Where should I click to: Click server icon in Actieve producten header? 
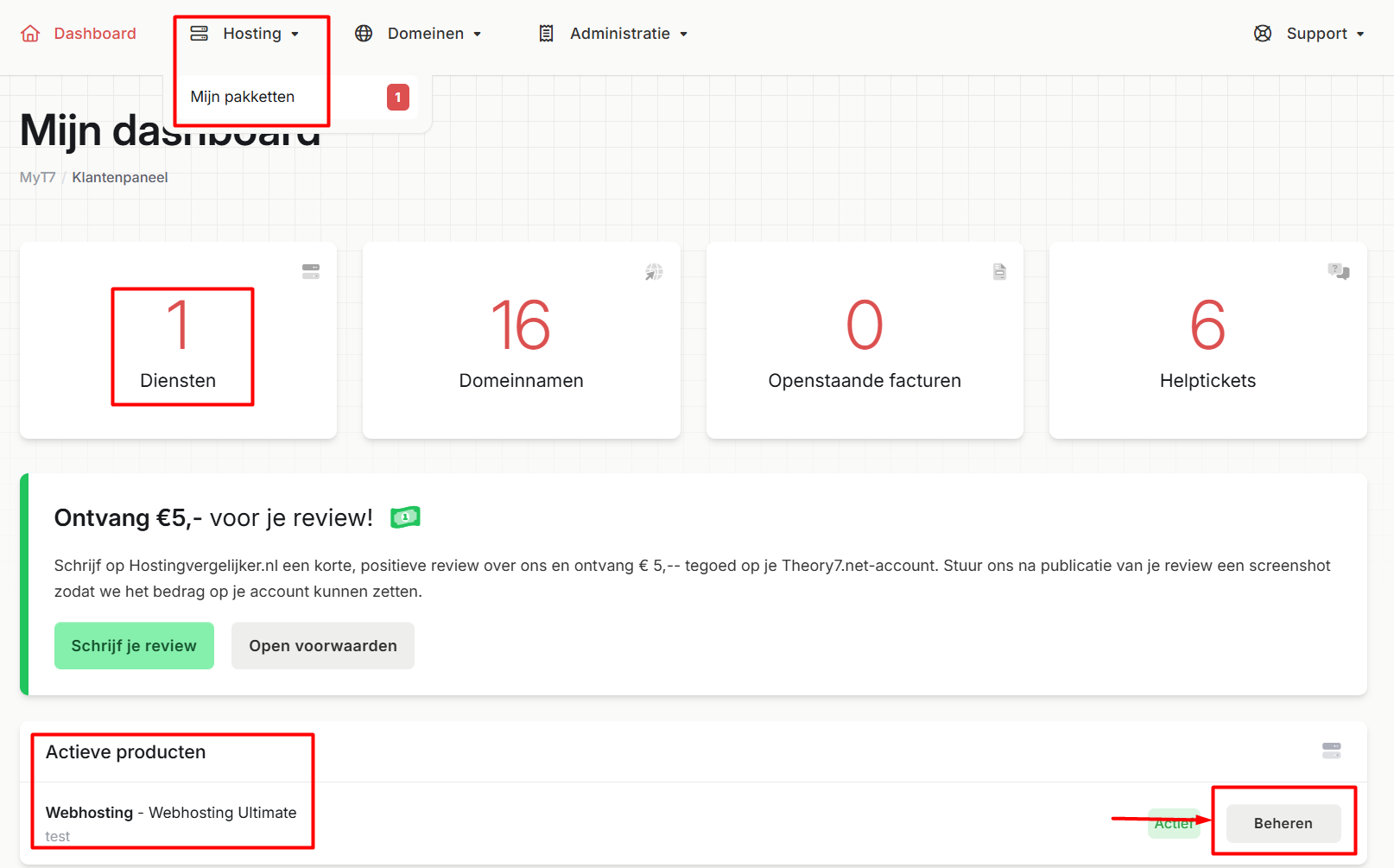(x=1331, y=751)
